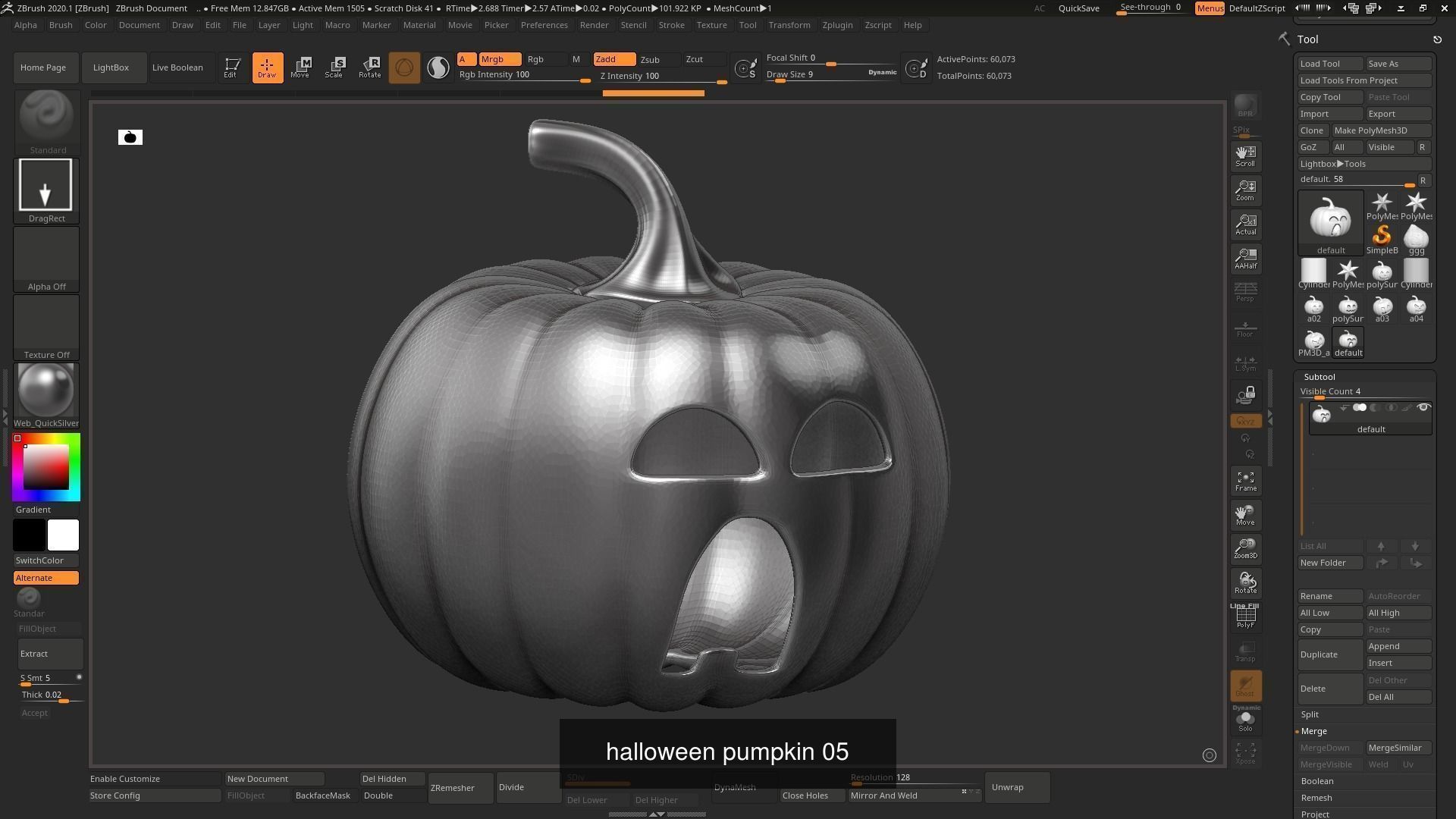1456x819 pixels.
Task: Click the Standard brush thumbnail
Action: pyautogui.click(x=46, y=123)
